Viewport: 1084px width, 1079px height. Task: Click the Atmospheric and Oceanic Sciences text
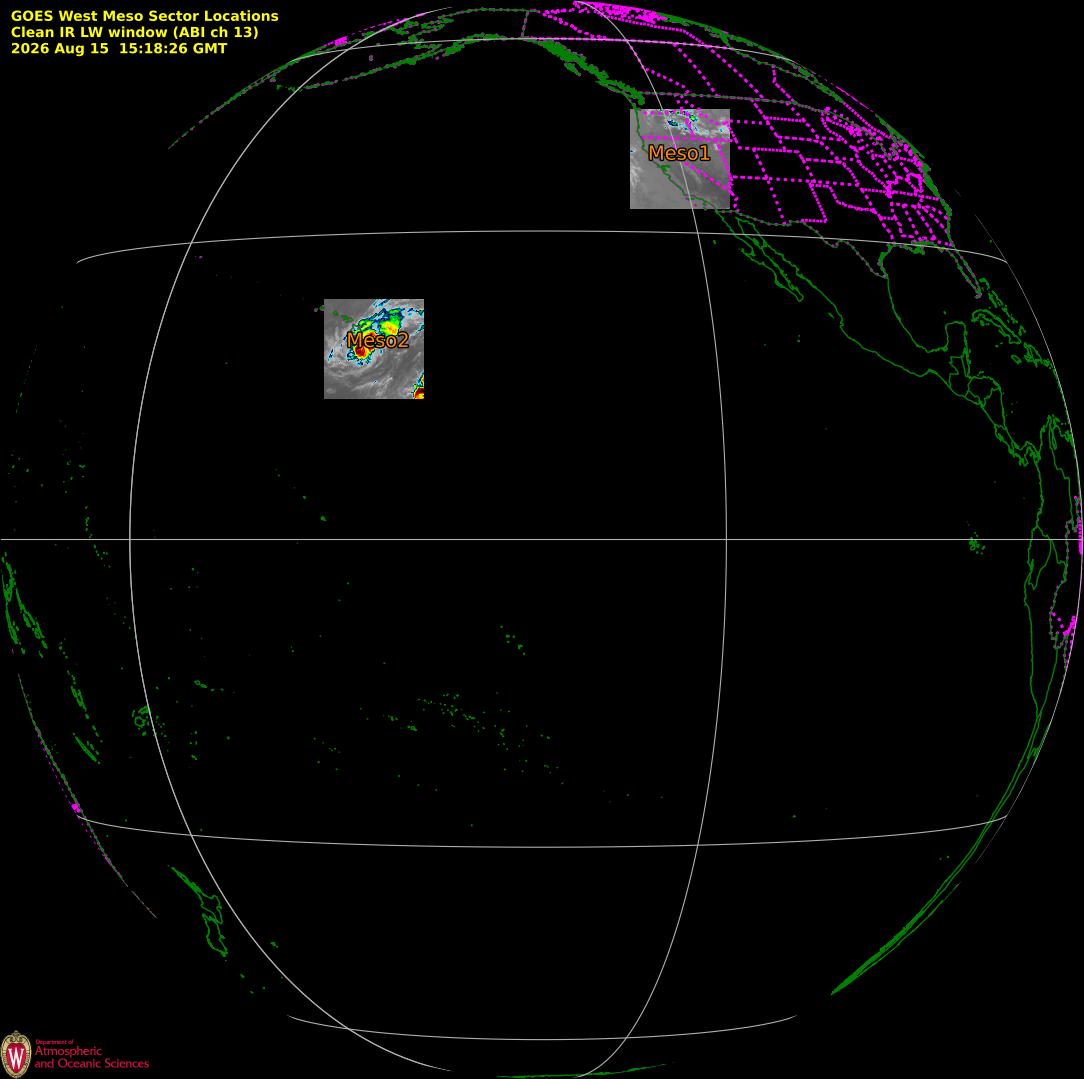click(x=91, y=1057)
